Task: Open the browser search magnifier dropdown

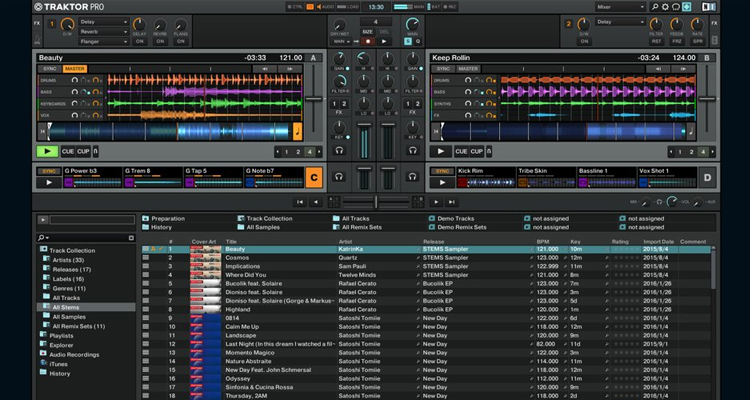Action: pyautogui.click(x=44, y=238)
